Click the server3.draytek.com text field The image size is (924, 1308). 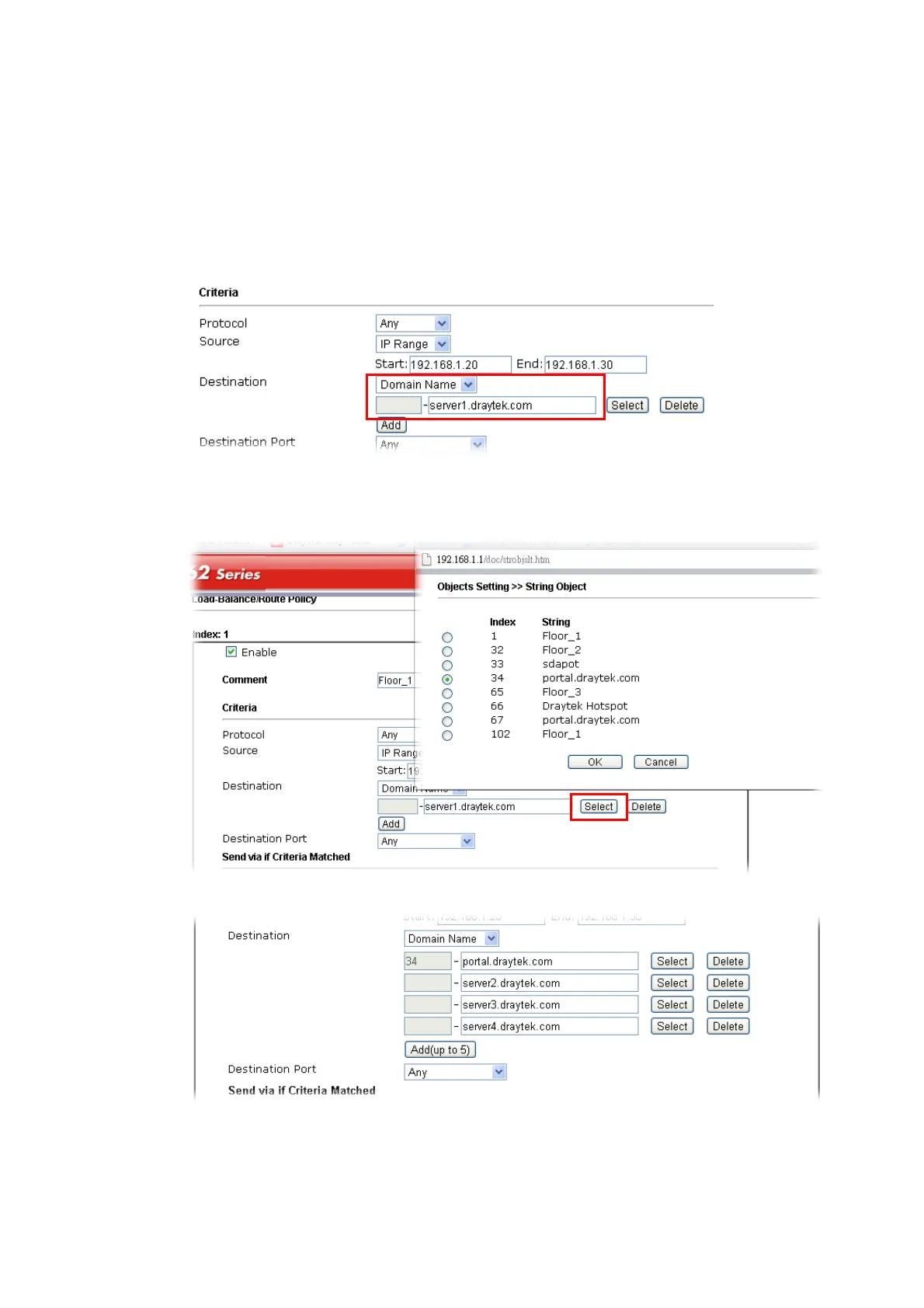(x=550, y=1005)
